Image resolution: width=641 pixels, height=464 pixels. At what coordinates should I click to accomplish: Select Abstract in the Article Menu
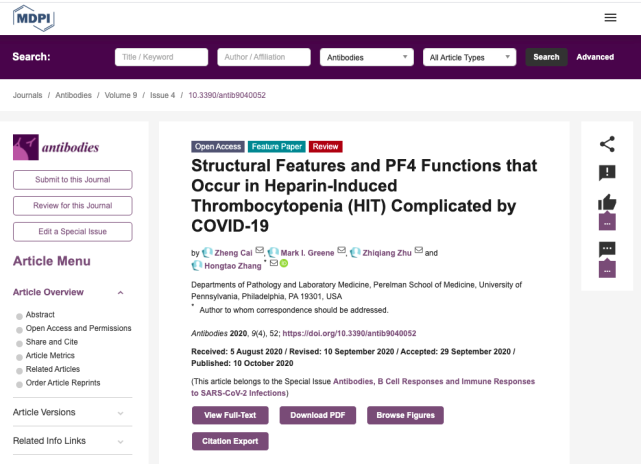pos(40,314)
